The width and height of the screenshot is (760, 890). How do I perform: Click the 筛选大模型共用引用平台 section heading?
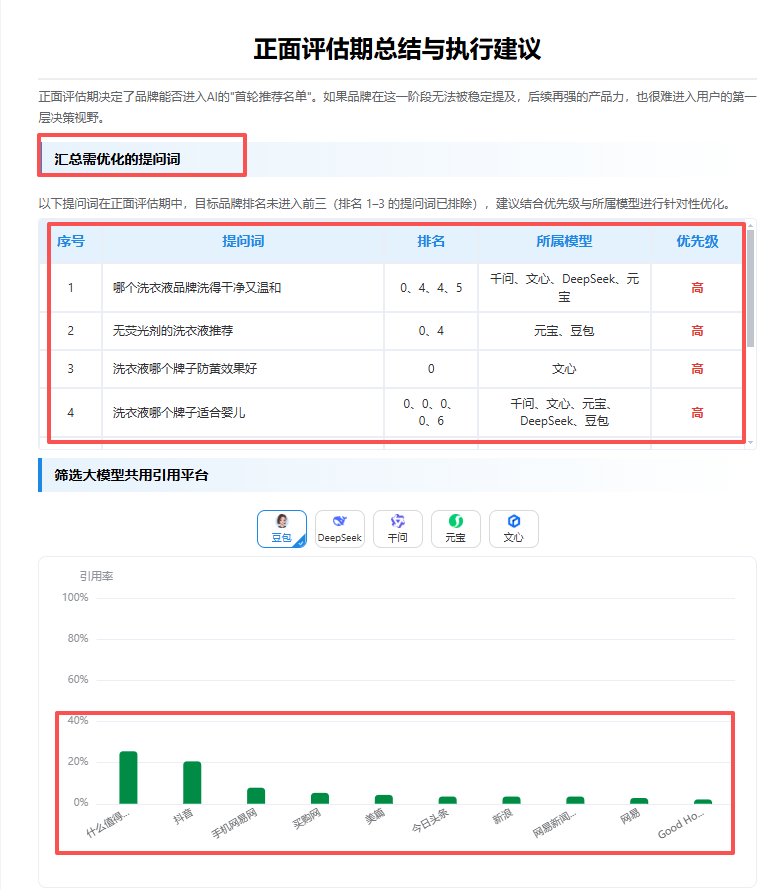(131, 475)
